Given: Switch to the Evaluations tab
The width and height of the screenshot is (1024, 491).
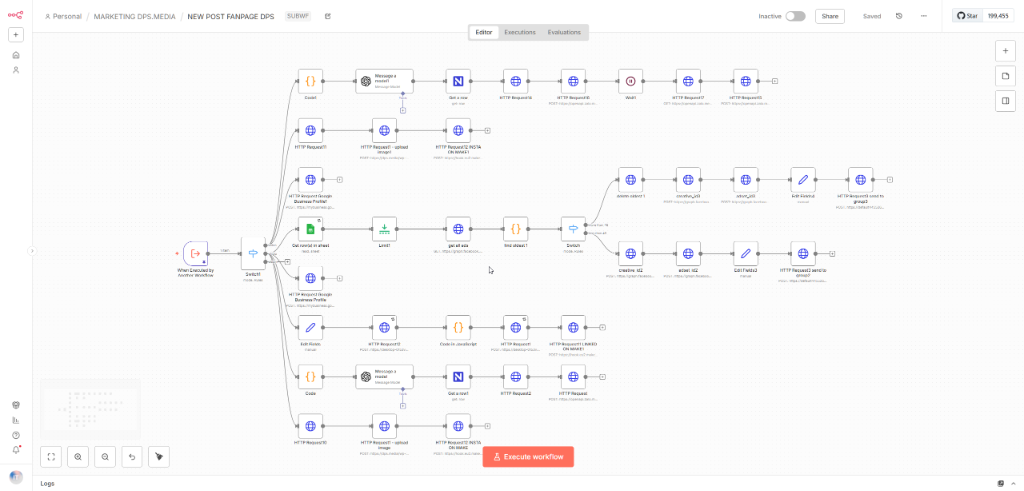Looking at the screenshot, I should click(x=564, y=32).
